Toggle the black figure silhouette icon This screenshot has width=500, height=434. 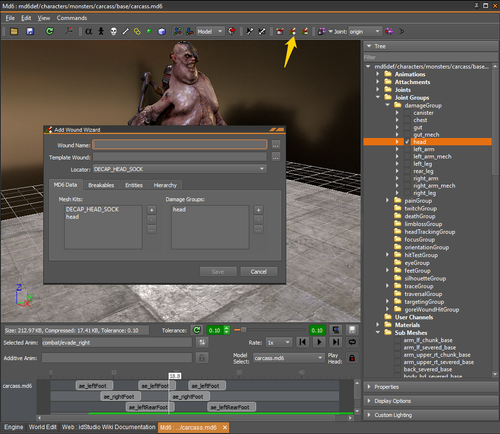[101, 31]
